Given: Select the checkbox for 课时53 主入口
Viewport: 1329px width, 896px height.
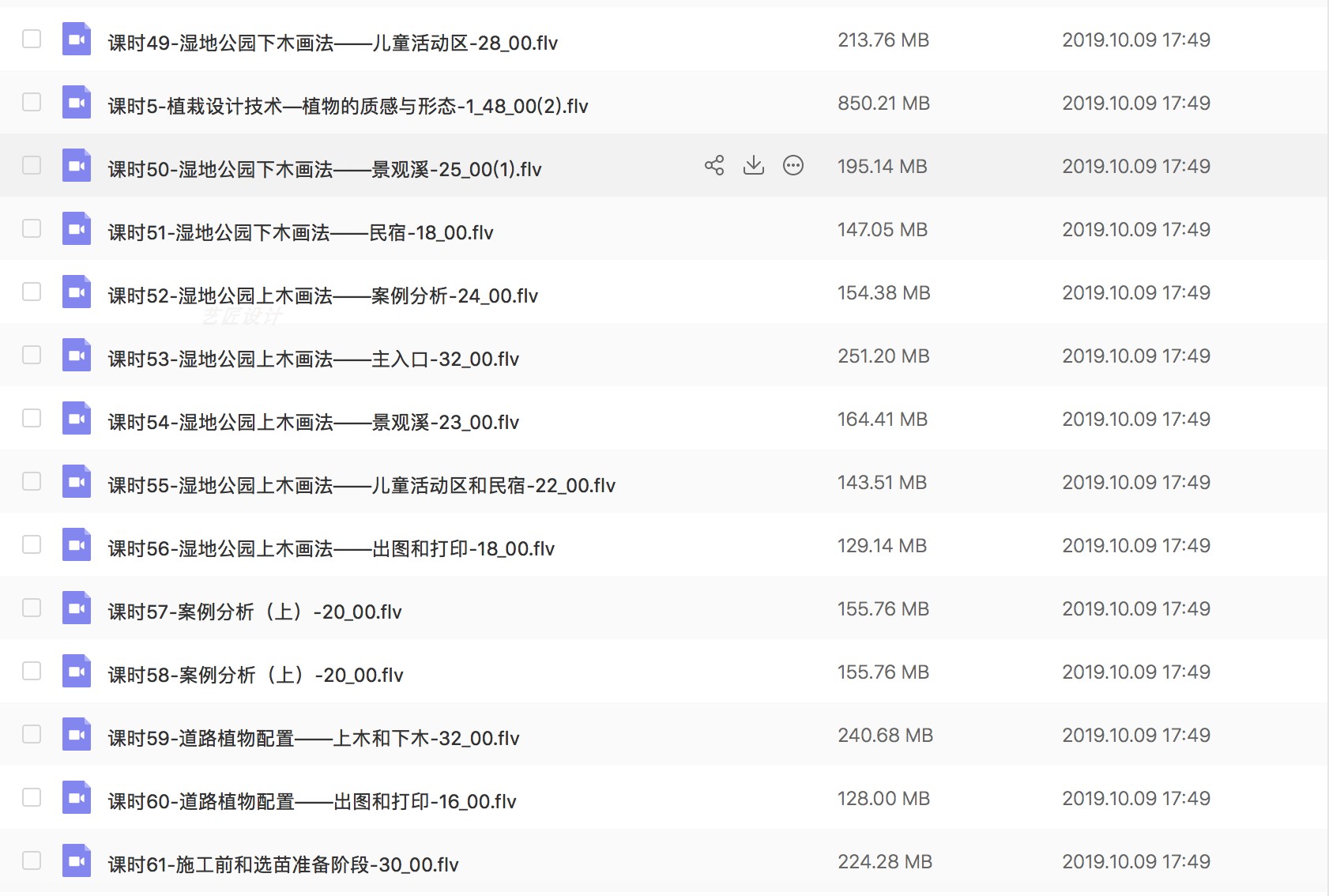Looking at the screenshot, I should pos(32,355).
